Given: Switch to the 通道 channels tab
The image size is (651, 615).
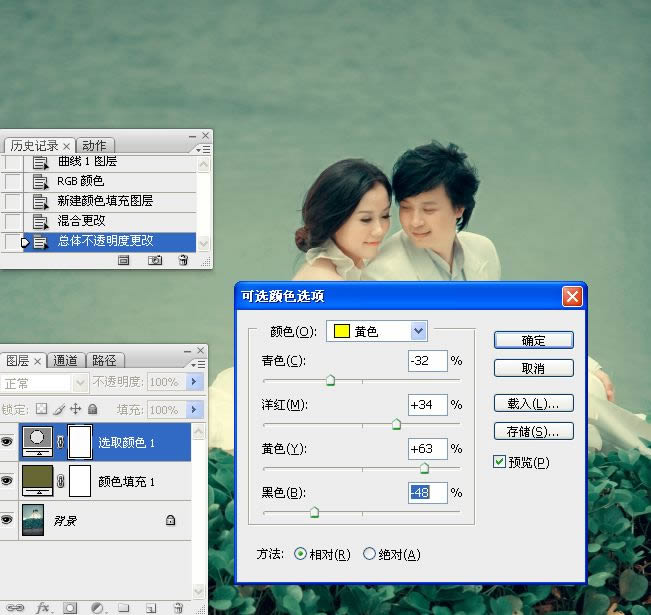Looking at the screenshot, I should pos(66,361).
